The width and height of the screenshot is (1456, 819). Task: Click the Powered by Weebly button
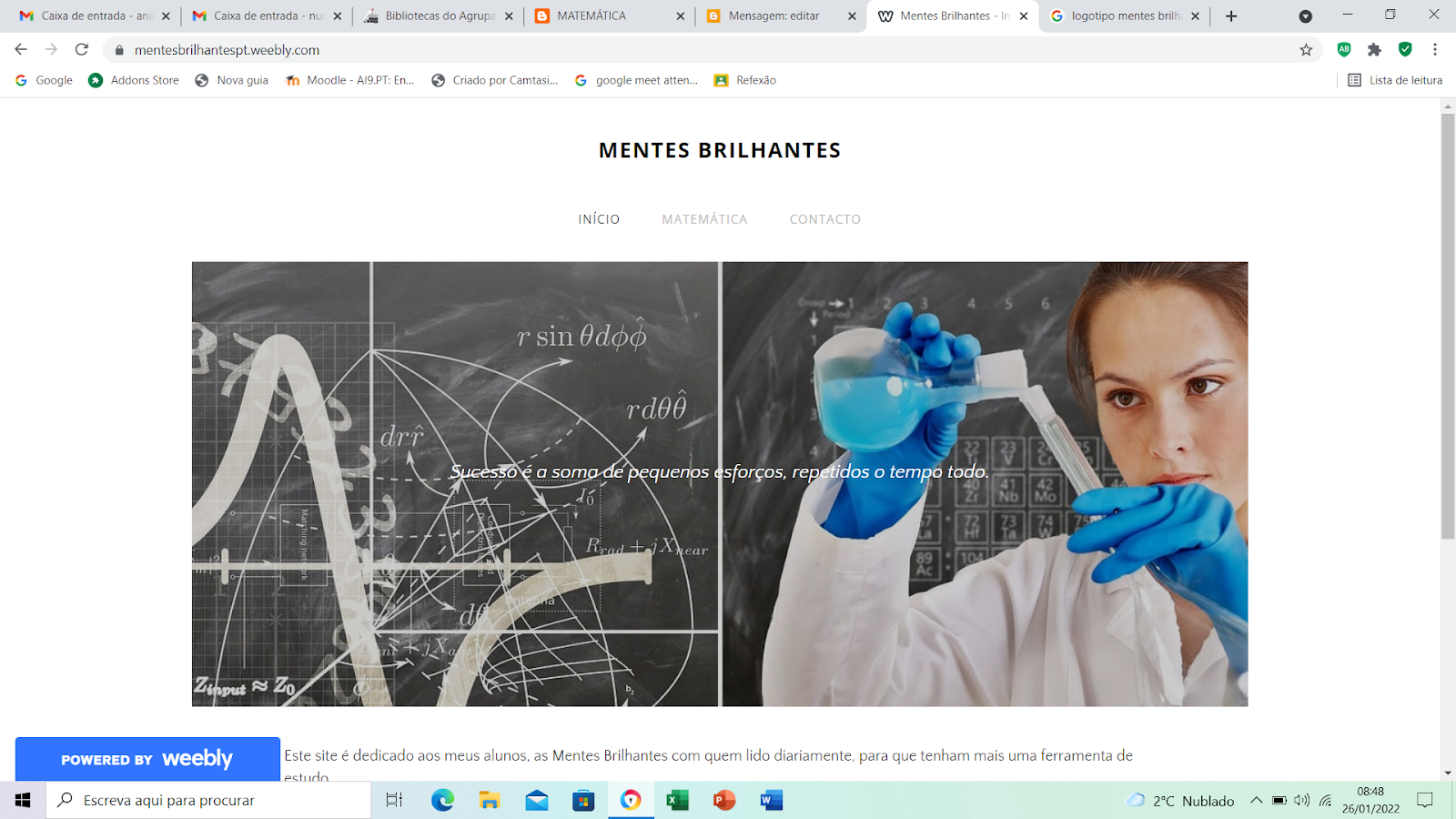147,759
